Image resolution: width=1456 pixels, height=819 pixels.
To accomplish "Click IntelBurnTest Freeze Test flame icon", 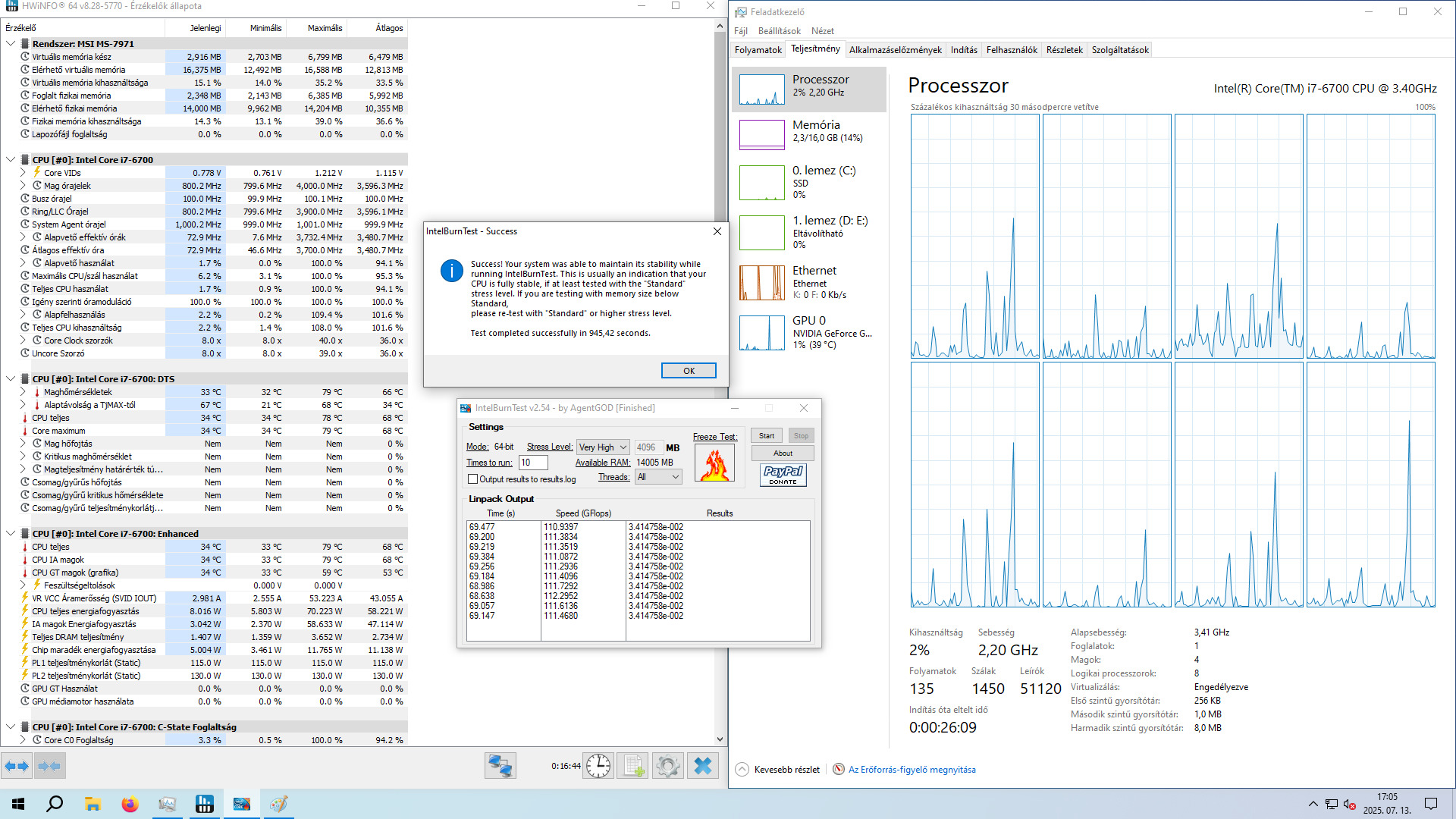I will (714, 463).
